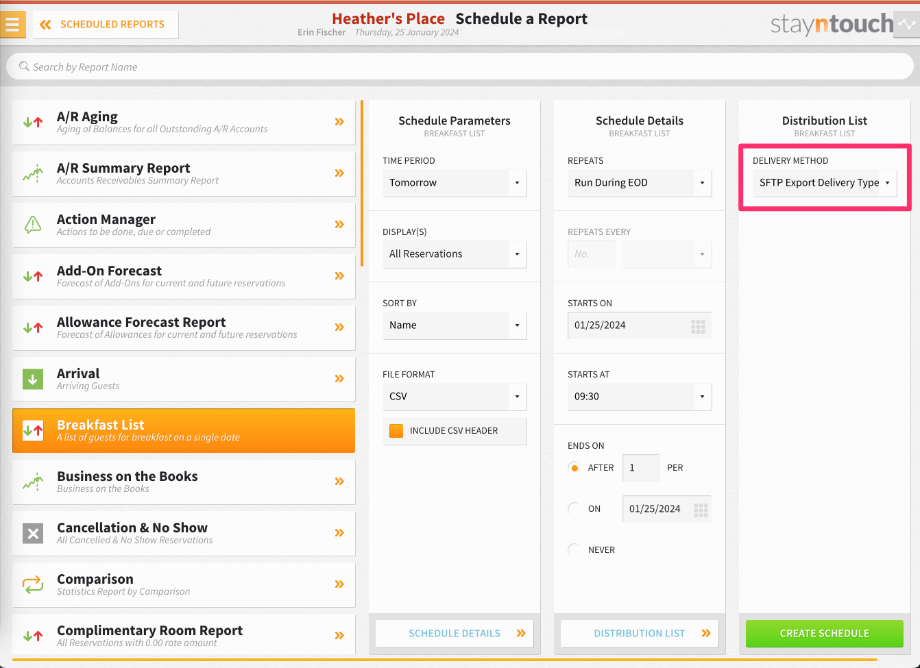Click chevron arrows on Complimentary Room Report row

pyautogui.click(x=339, y=636)
